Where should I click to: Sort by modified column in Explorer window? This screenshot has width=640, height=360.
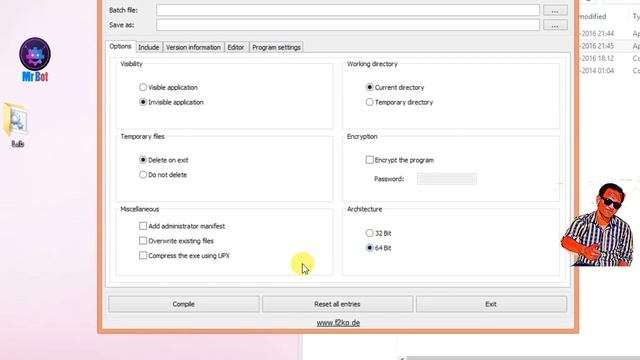coord(593,17)
